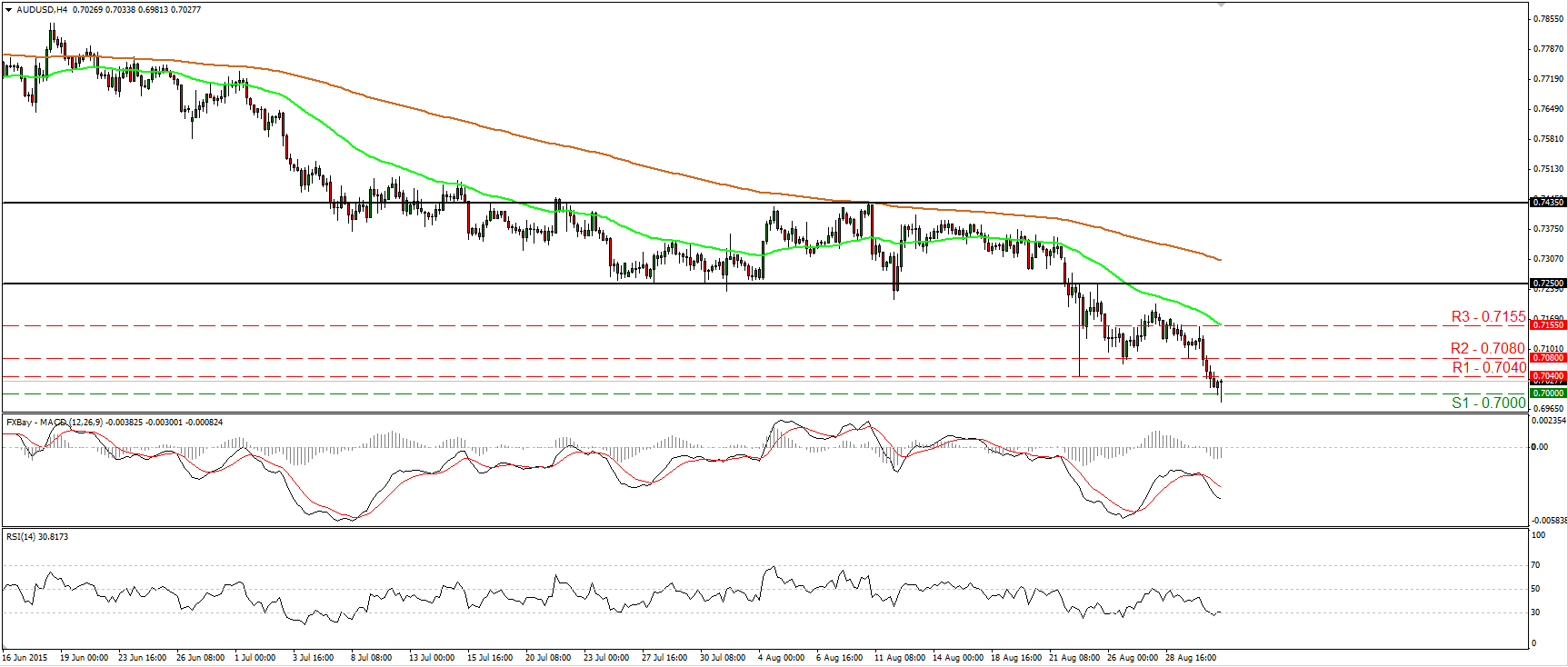Click the 14 Aug 00:00 time label
The height and width of the screenshot is (667, 1568).
(x=958, y=658)
